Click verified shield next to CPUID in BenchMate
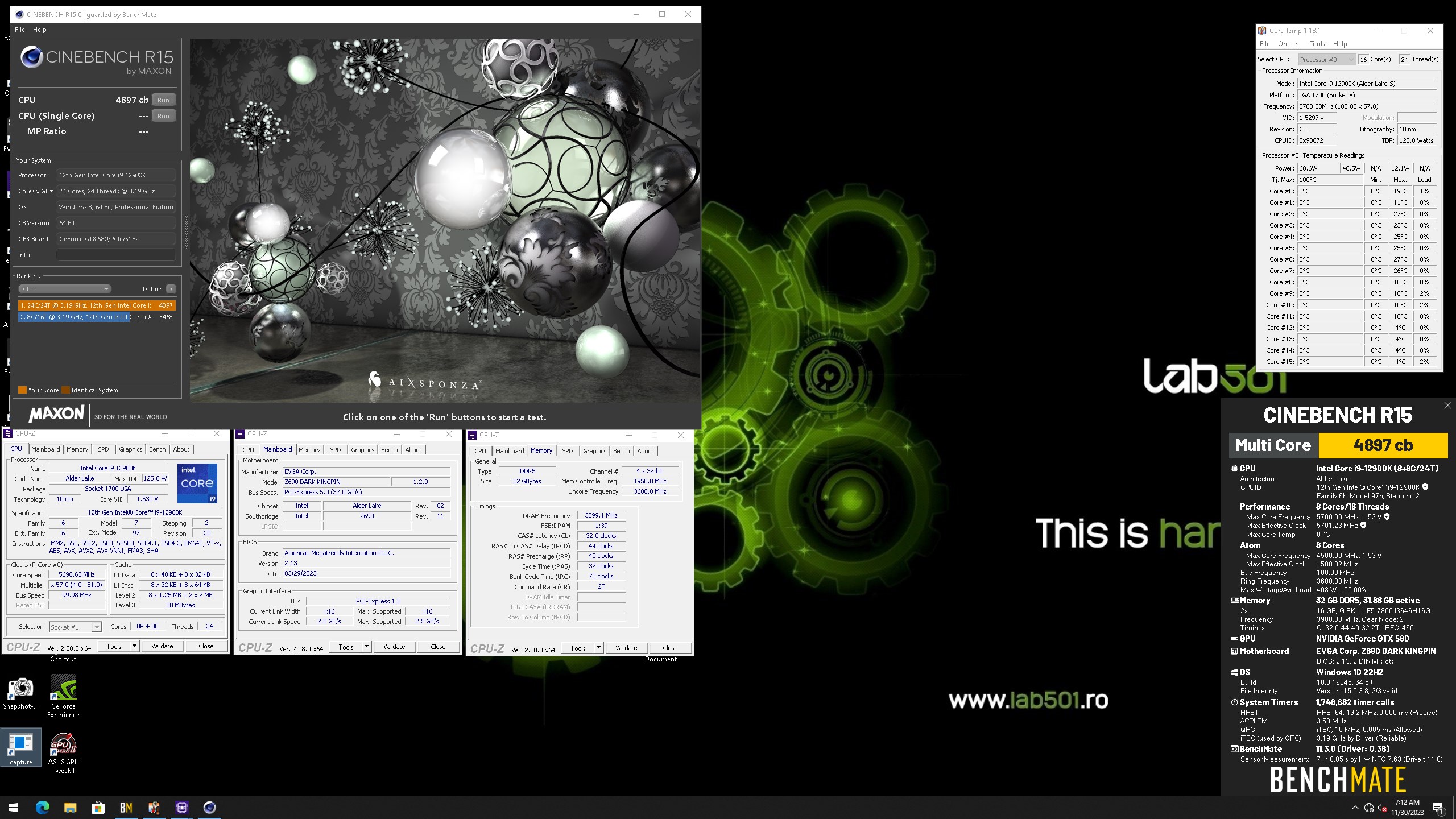The height and width of the screenshot is (819, 1456). coord(1425,487)
